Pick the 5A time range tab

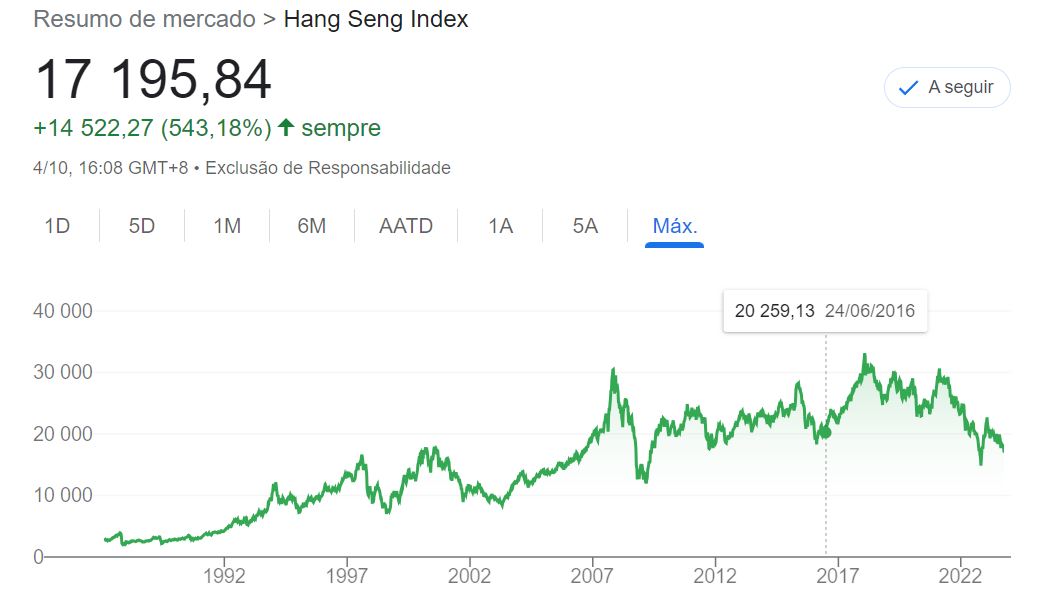click(585, 226)
